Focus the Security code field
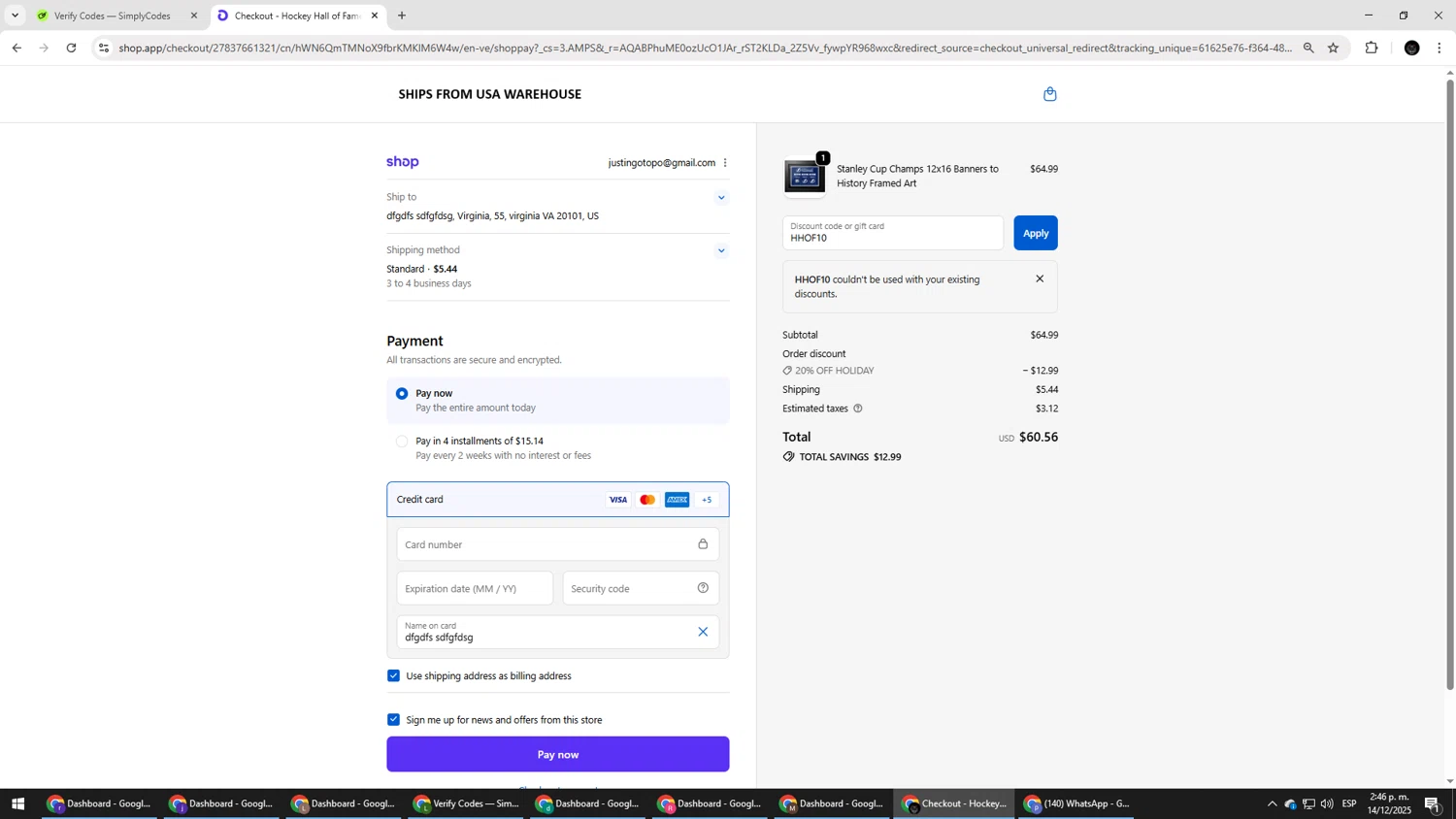Screen dimensions: 1456x819 641,588
